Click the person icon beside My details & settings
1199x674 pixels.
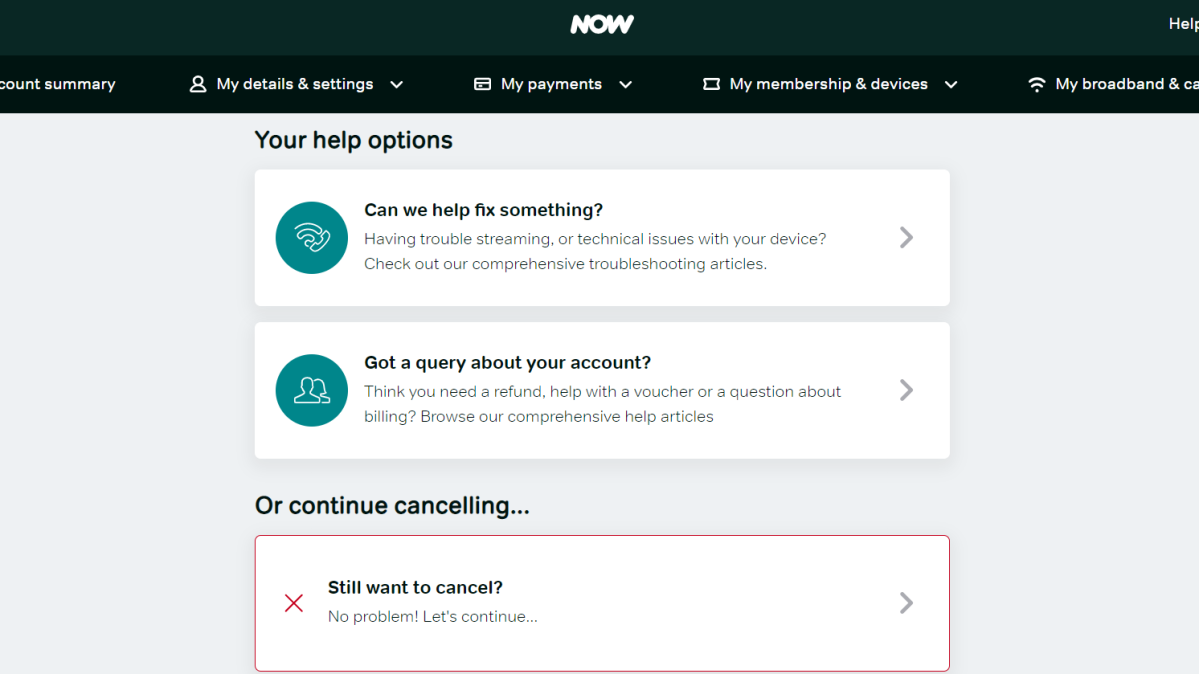(198, 84)
